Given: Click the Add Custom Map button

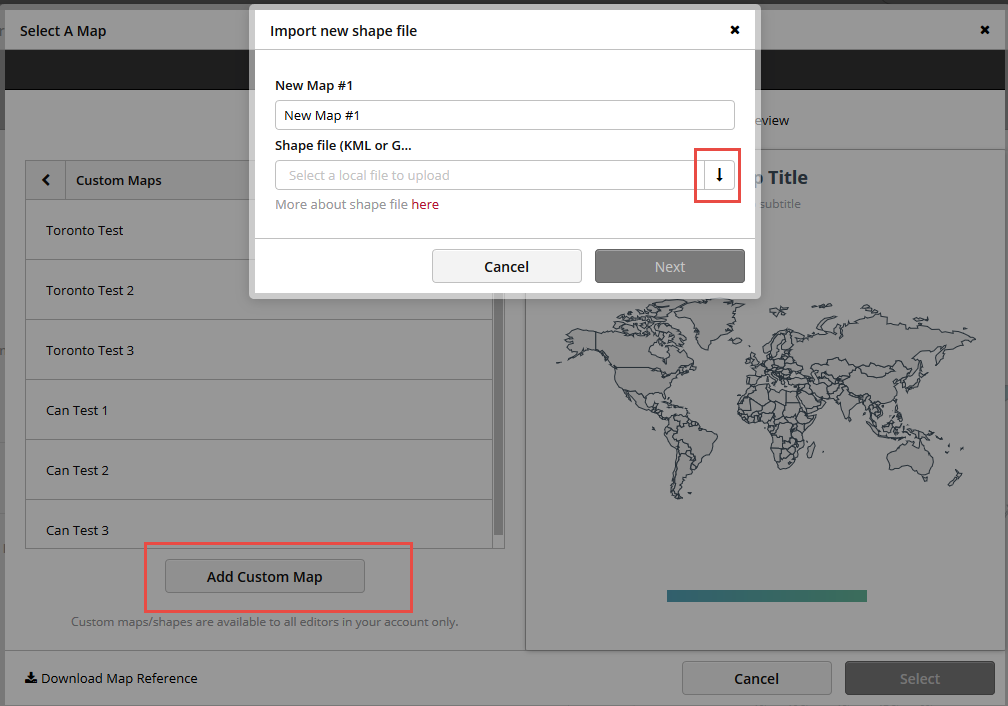Looking at the screenshot, I should click(265, 576).
